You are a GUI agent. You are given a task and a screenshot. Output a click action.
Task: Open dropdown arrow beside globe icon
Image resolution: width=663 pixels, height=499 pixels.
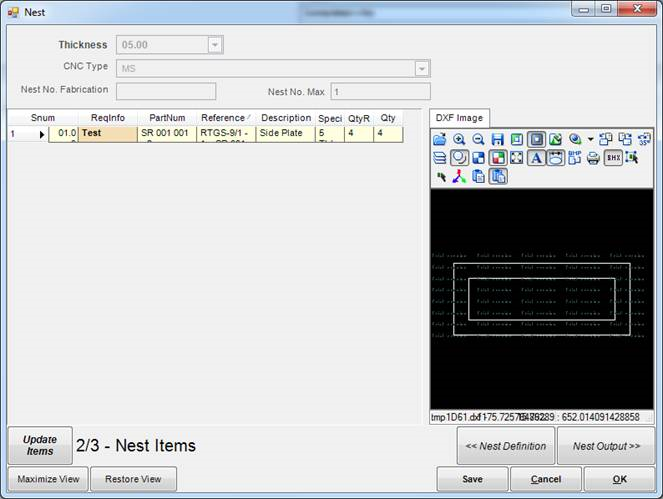point(590,140)
